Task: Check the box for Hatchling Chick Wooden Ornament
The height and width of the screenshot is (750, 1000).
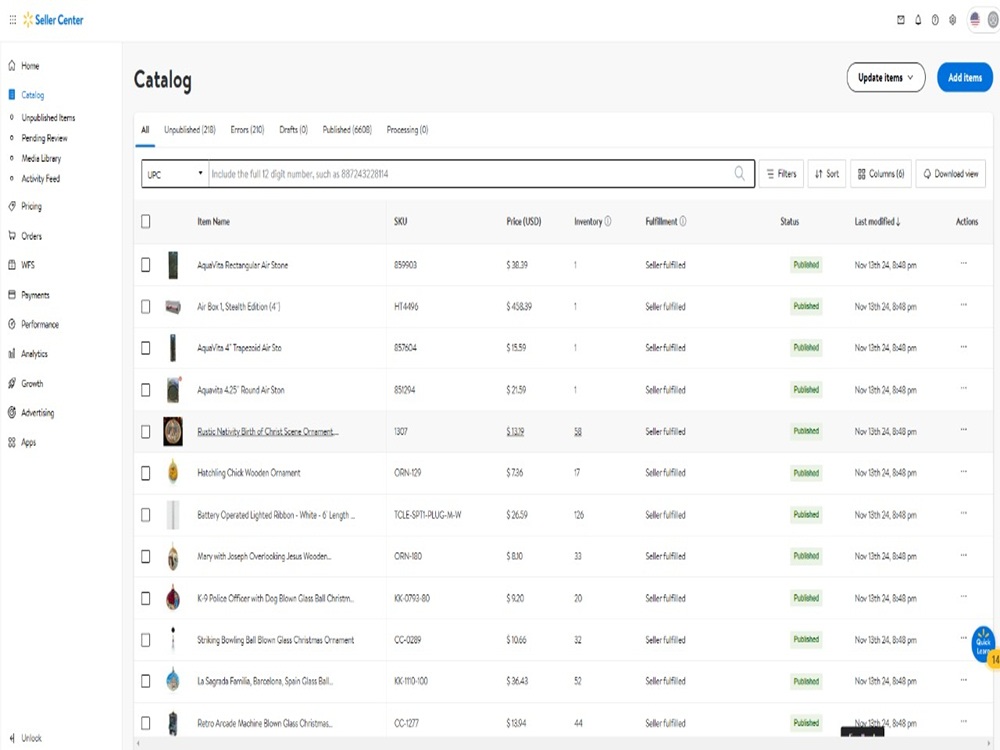Action: click(x=145, y=473)
